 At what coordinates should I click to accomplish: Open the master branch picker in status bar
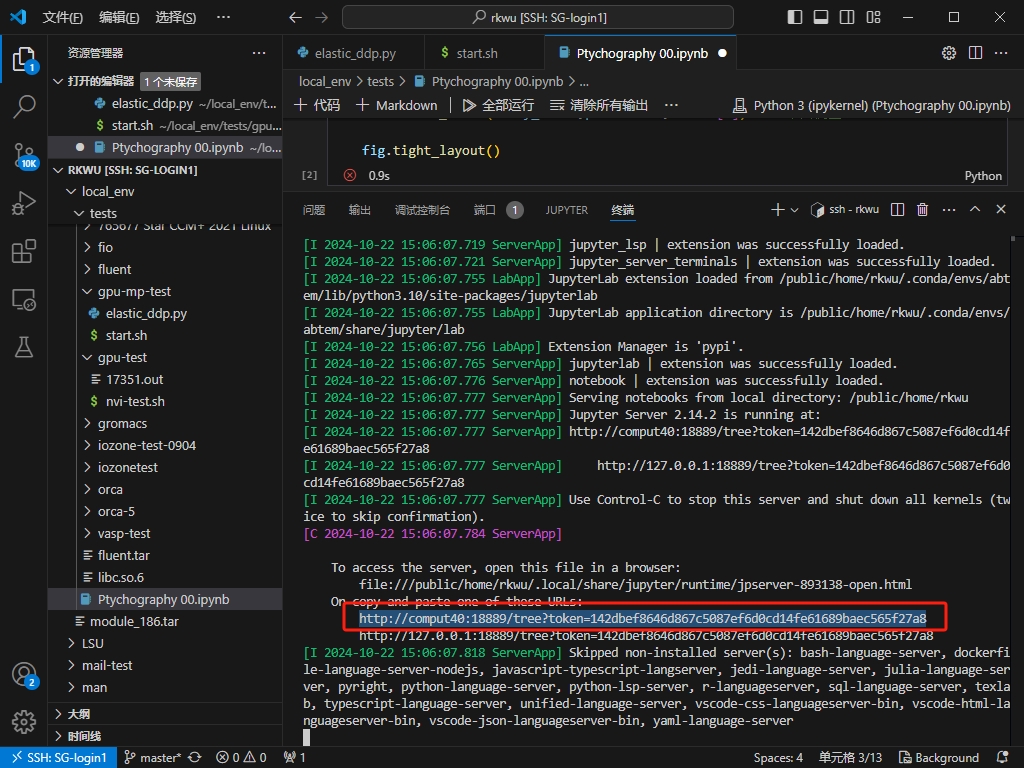tap(153, 758)
